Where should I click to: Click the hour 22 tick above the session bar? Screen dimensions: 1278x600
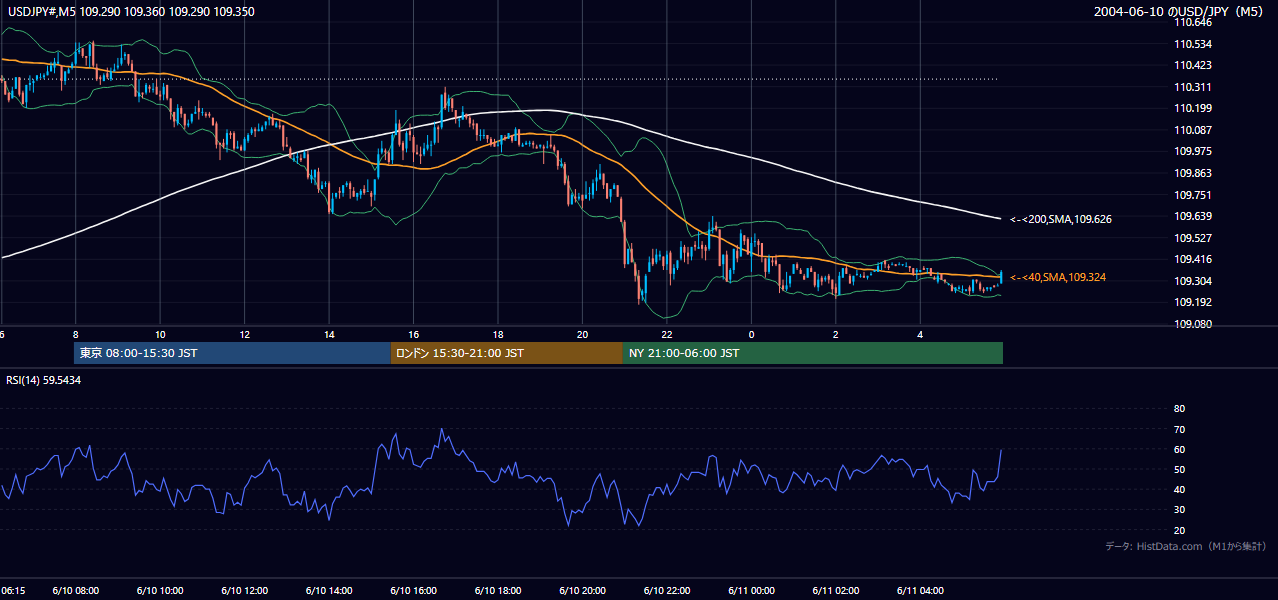667,334
